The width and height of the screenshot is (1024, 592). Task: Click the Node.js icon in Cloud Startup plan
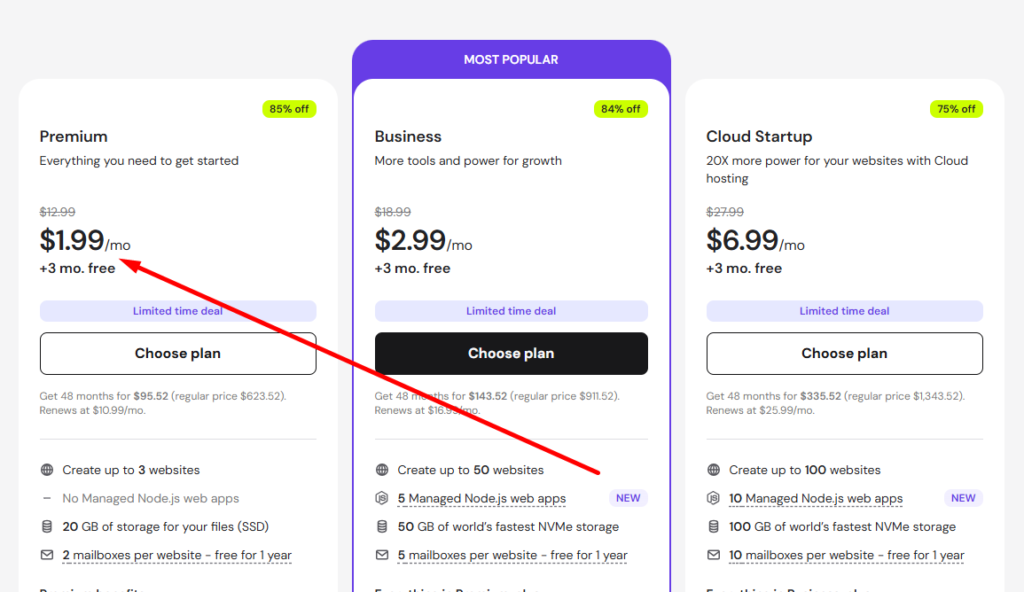click(x=714, y=497)
